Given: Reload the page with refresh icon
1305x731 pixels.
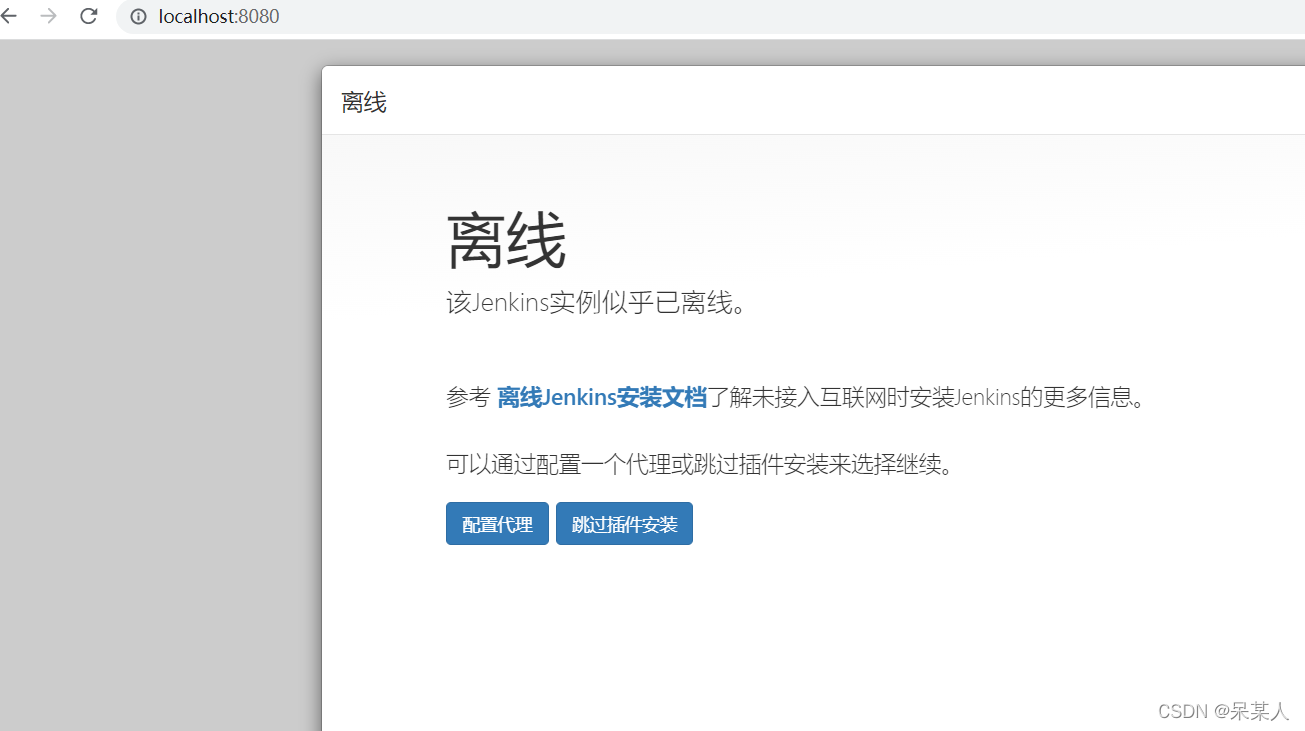Looking at the screenshot, I should point(88,16).
